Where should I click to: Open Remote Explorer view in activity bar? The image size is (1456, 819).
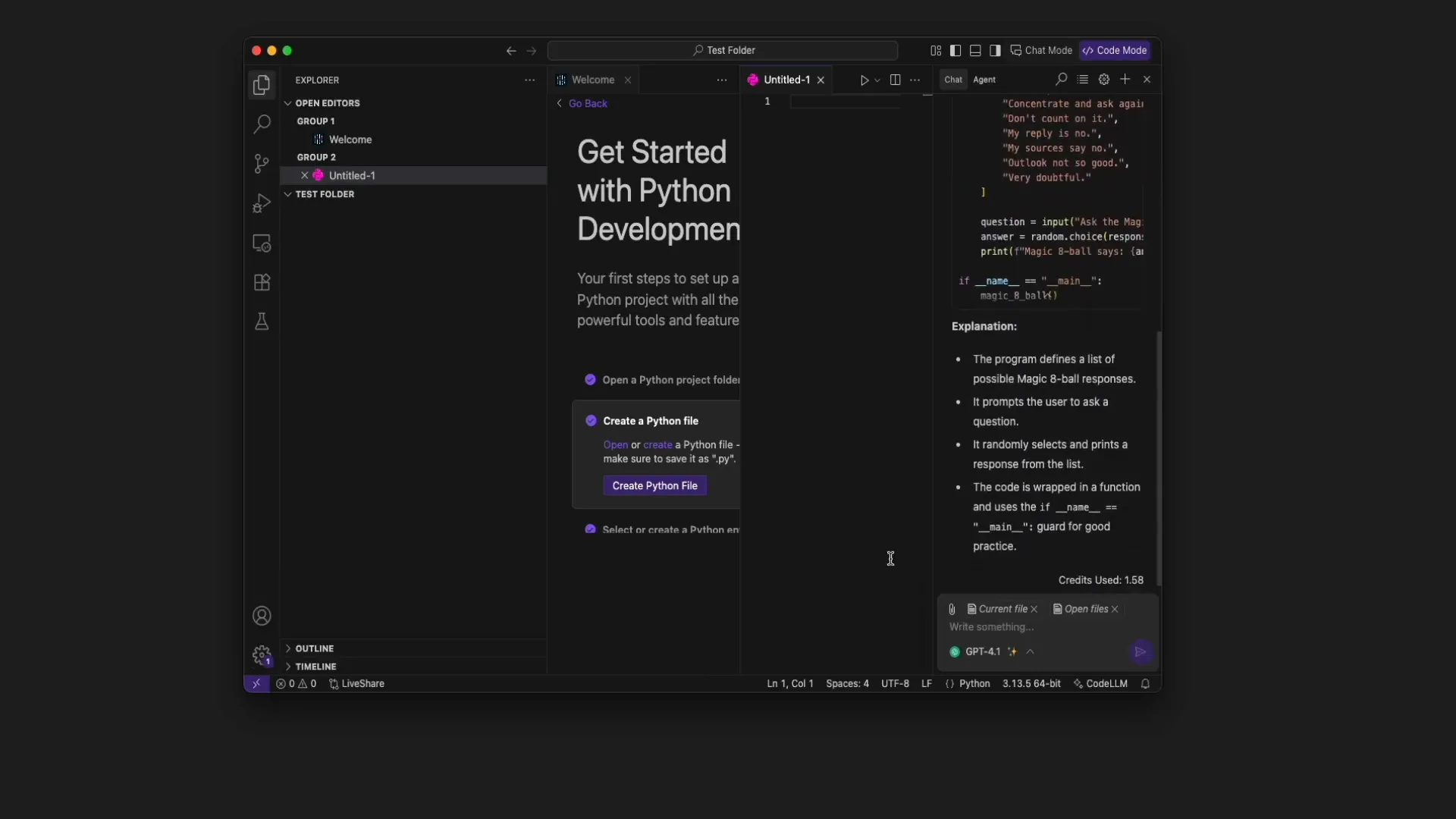tap(262, 243)
